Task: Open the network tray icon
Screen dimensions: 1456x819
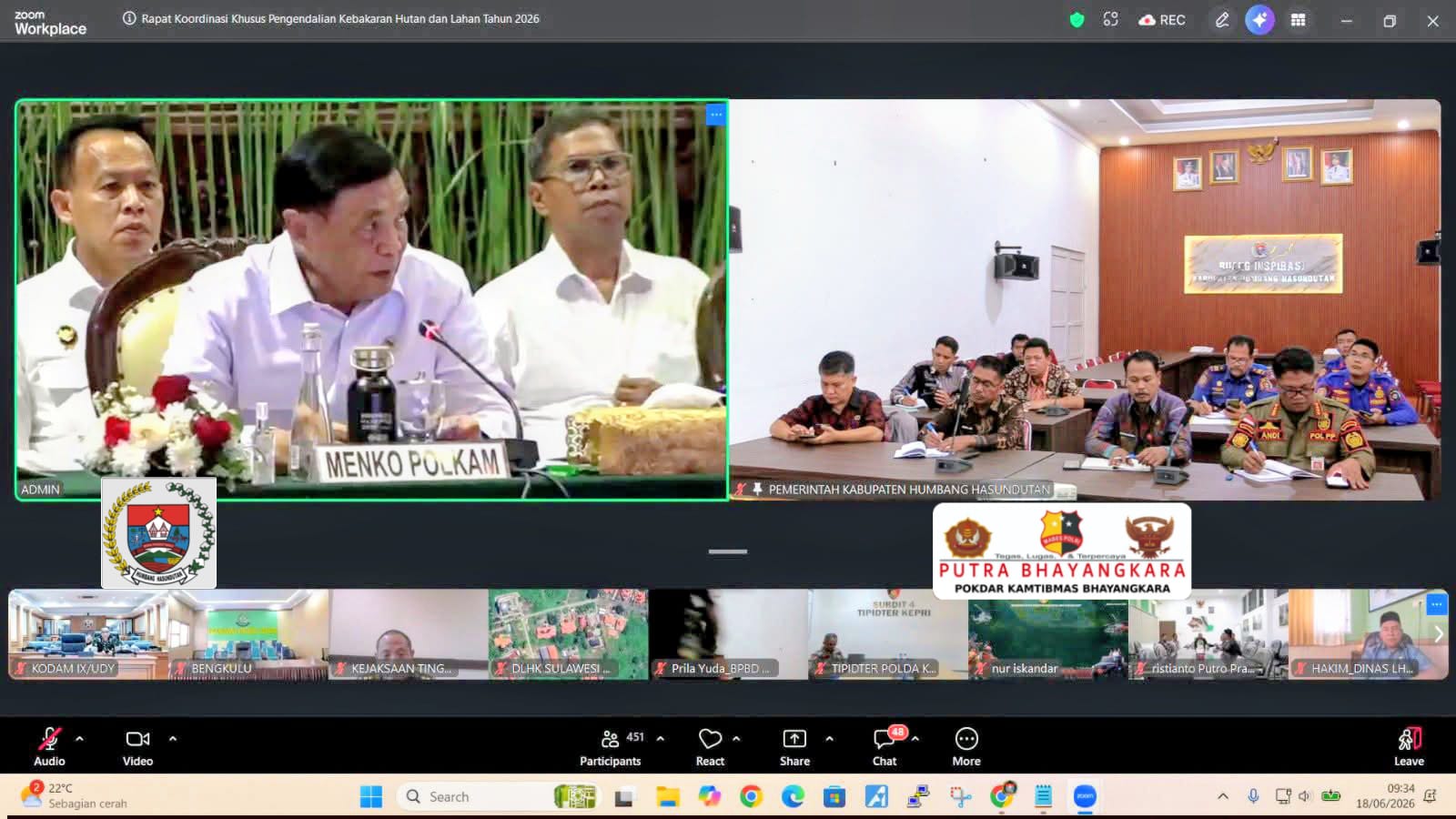Action: click(1283, 796)
